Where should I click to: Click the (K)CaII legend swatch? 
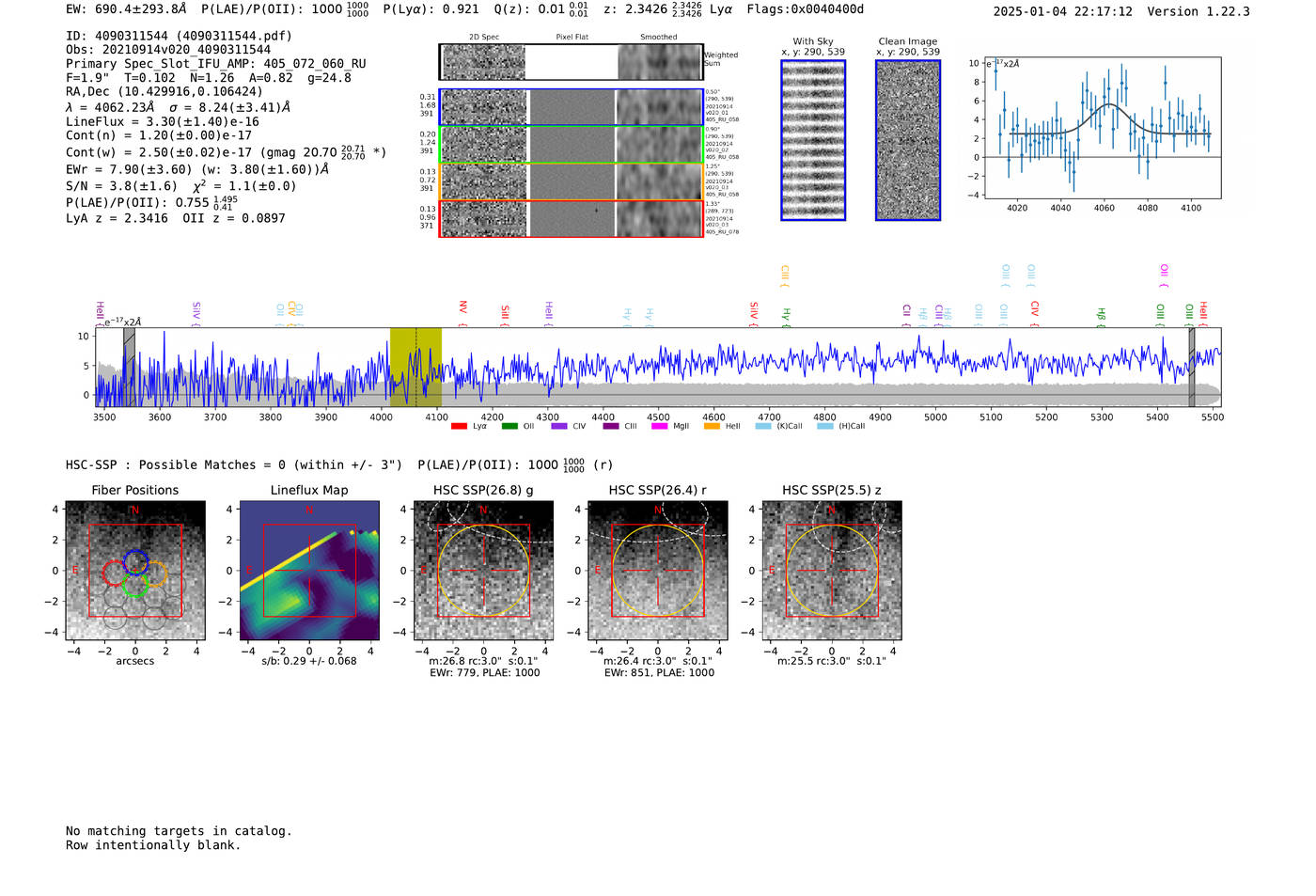click(763, 426)
